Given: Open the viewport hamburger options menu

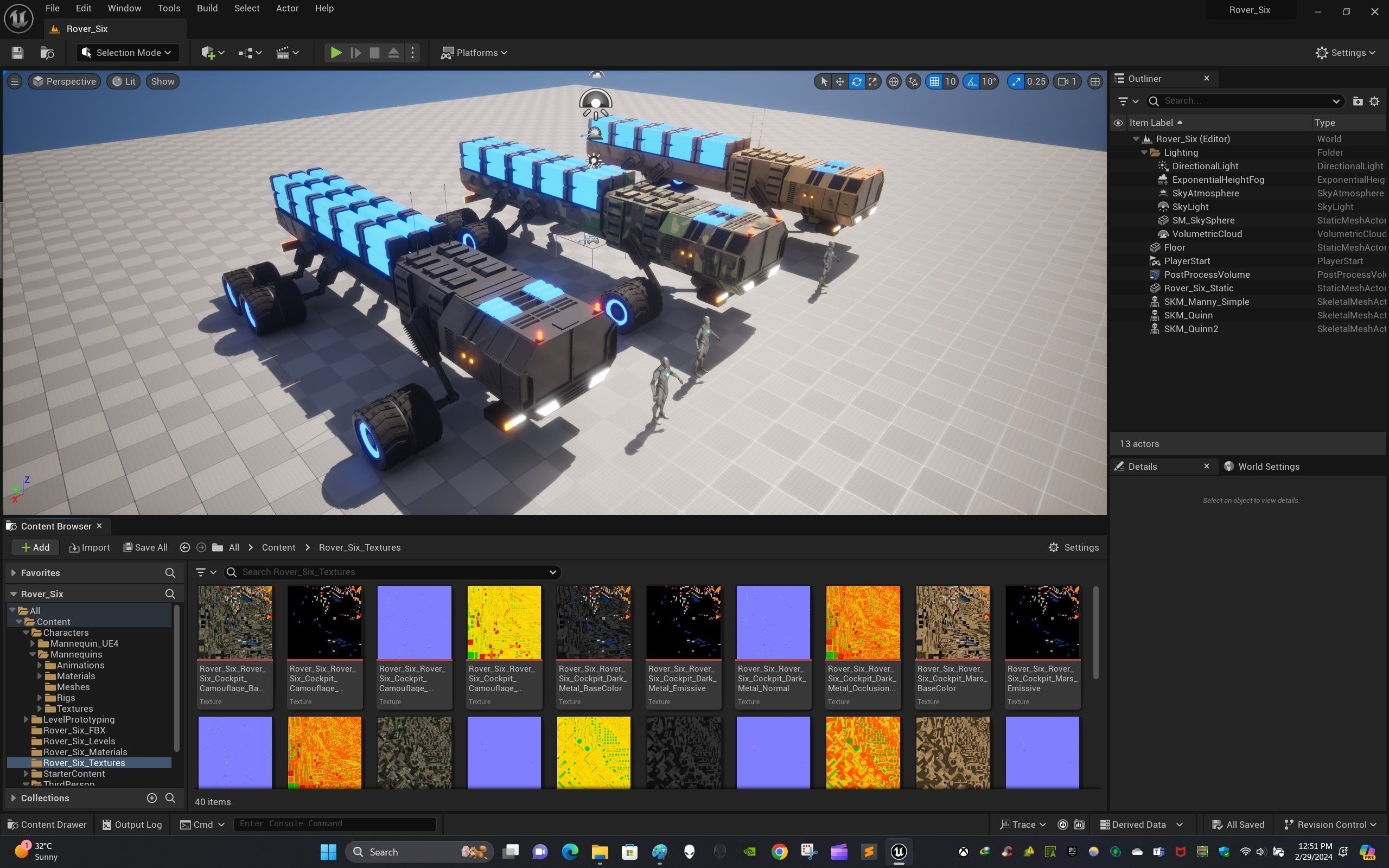Looking at the screenshot, I should tap(15, 81).
